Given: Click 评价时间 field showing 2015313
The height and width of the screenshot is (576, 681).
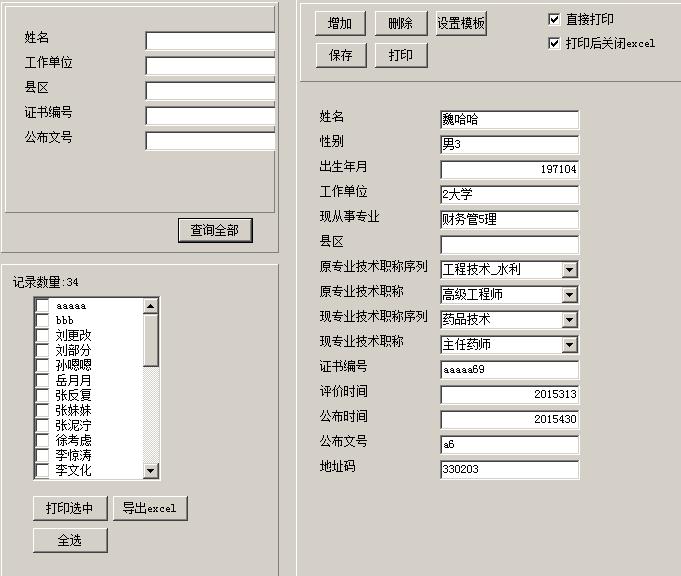Looking at the screenshot, I should [509, 394].
